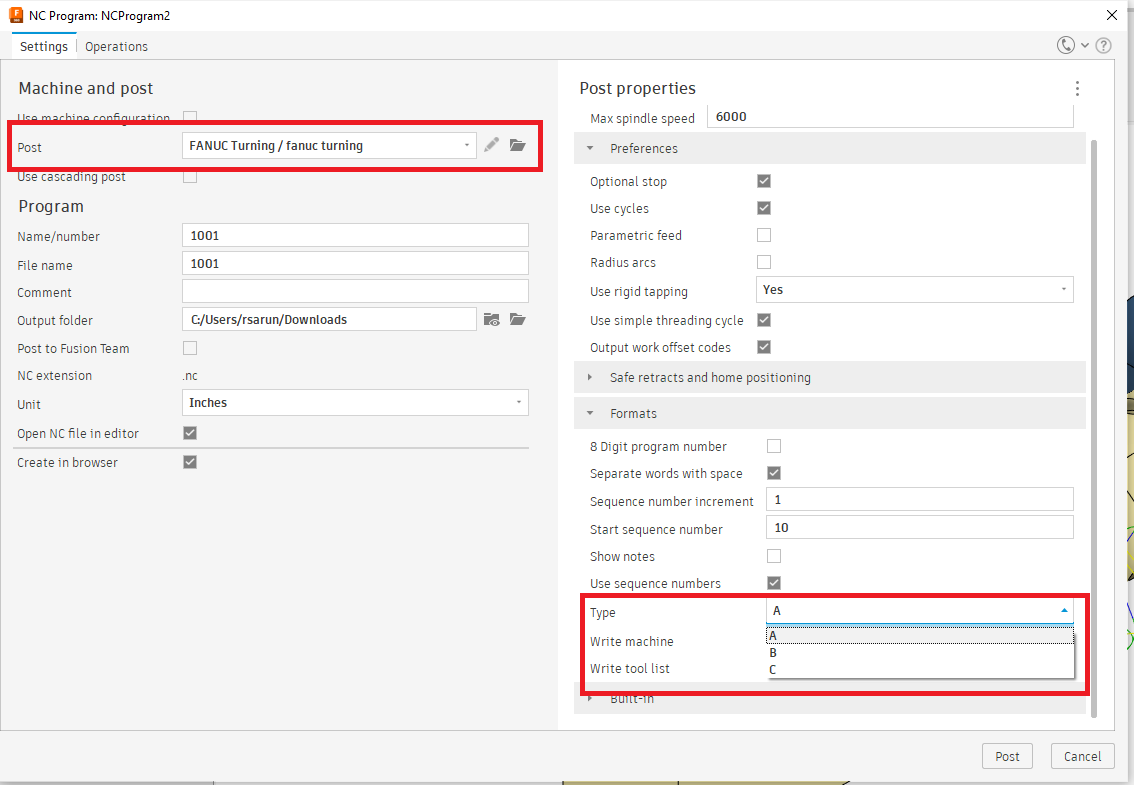This screenshot has width=1134, height=785.
Task: Expand Safe retracts and home positioning section
Action: click(x=710, y=378)
